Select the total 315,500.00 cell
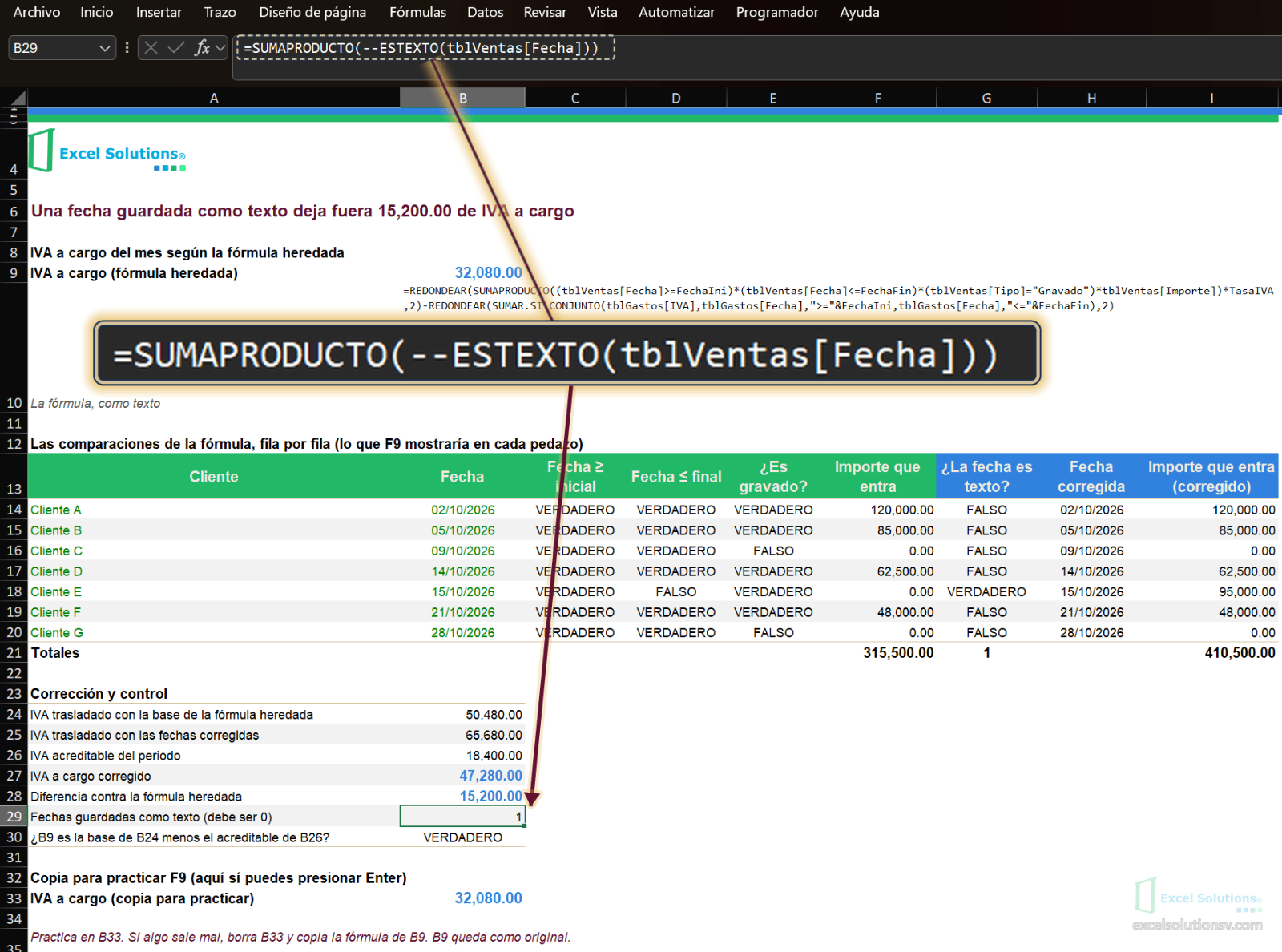This screenshot has height=952, width=1282. coord(878,653)
